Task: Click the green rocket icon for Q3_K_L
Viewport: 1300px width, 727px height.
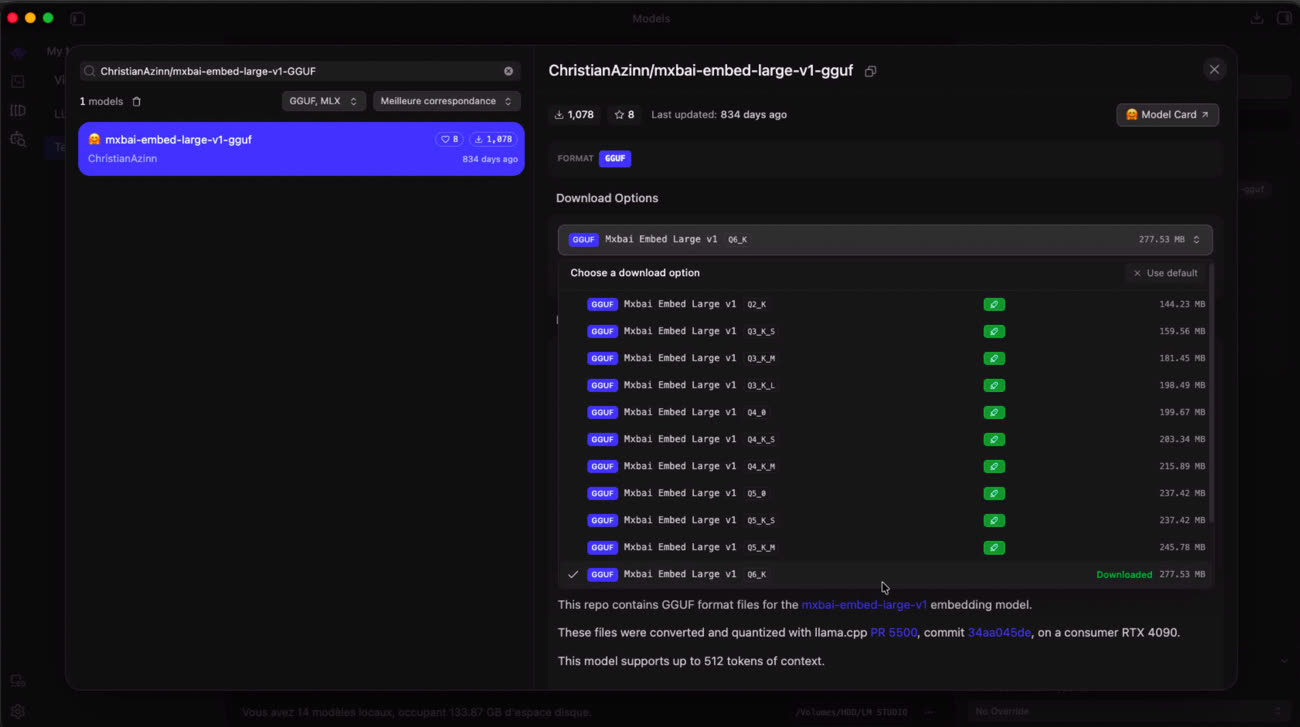Action: click(993, 385)
